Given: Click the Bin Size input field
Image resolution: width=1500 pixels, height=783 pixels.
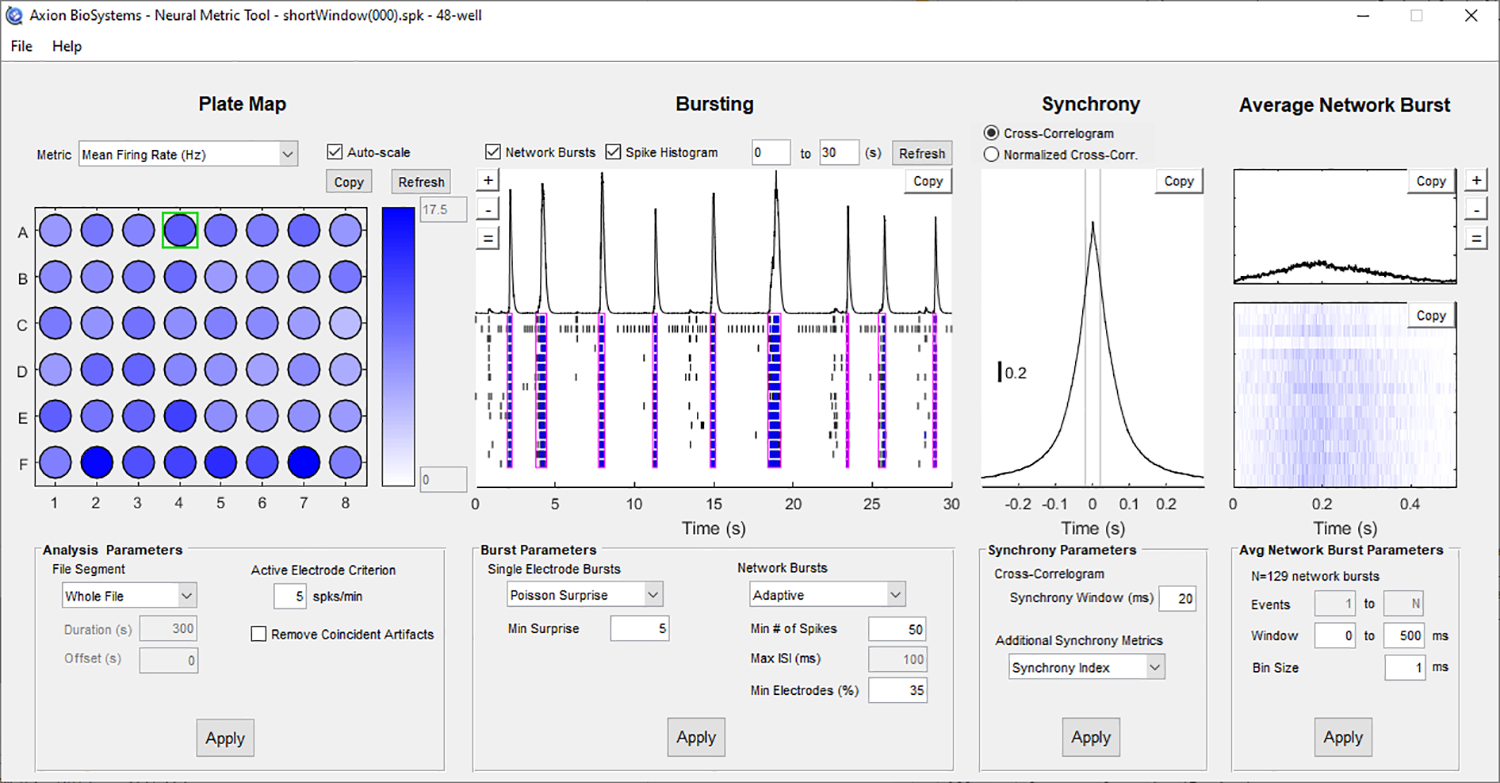Looking at the screenshot, I should click(1405, 667).
